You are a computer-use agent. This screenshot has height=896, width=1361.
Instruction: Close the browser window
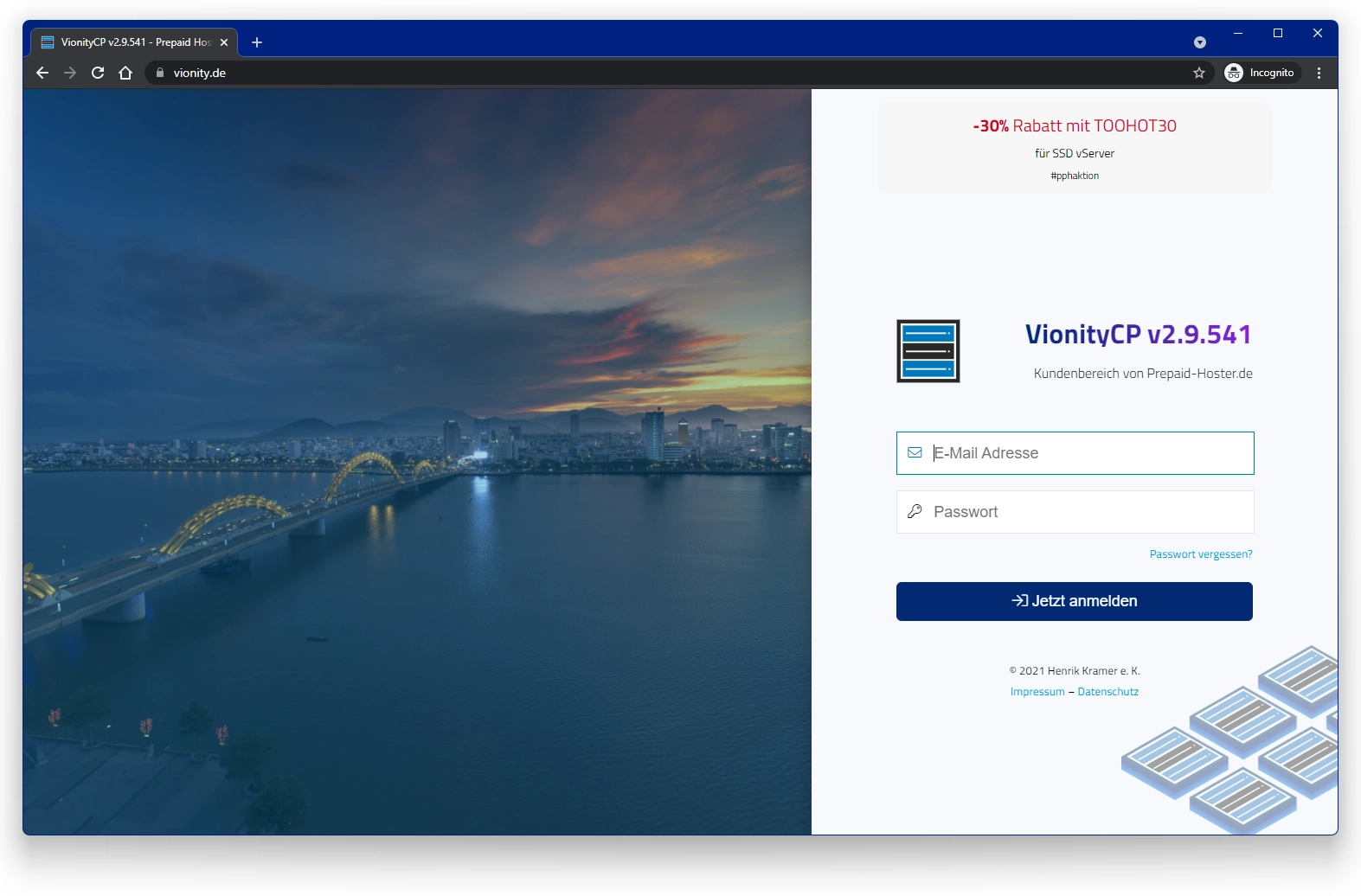(1318, 33)
